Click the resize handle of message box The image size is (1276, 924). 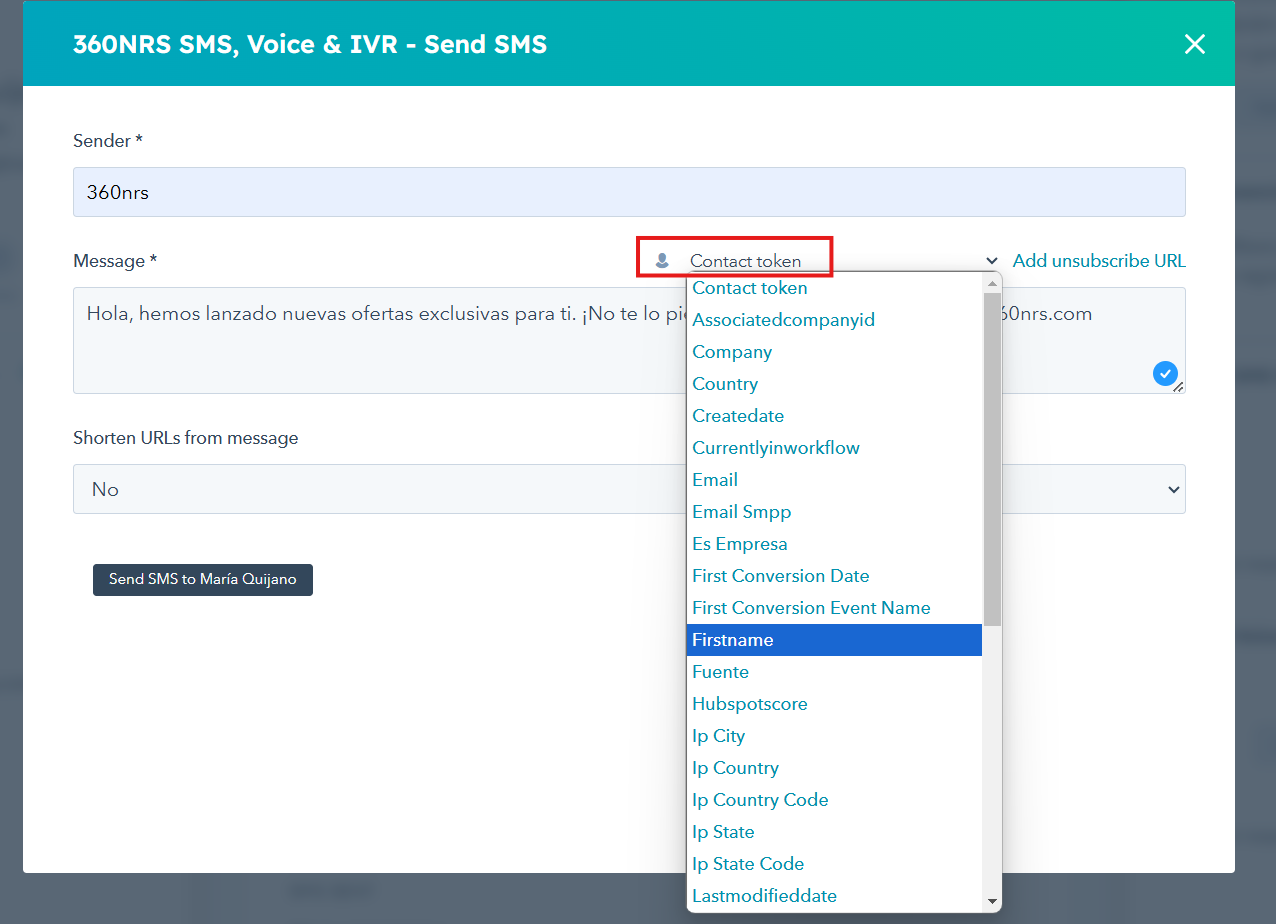pos(1178,386)
